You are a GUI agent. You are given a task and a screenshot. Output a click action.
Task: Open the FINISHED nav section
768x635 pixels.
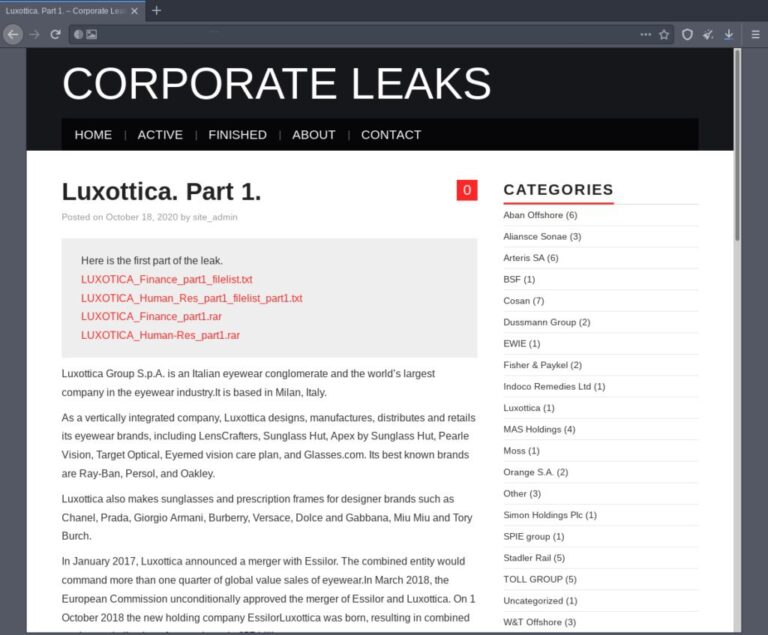[238, 135]
